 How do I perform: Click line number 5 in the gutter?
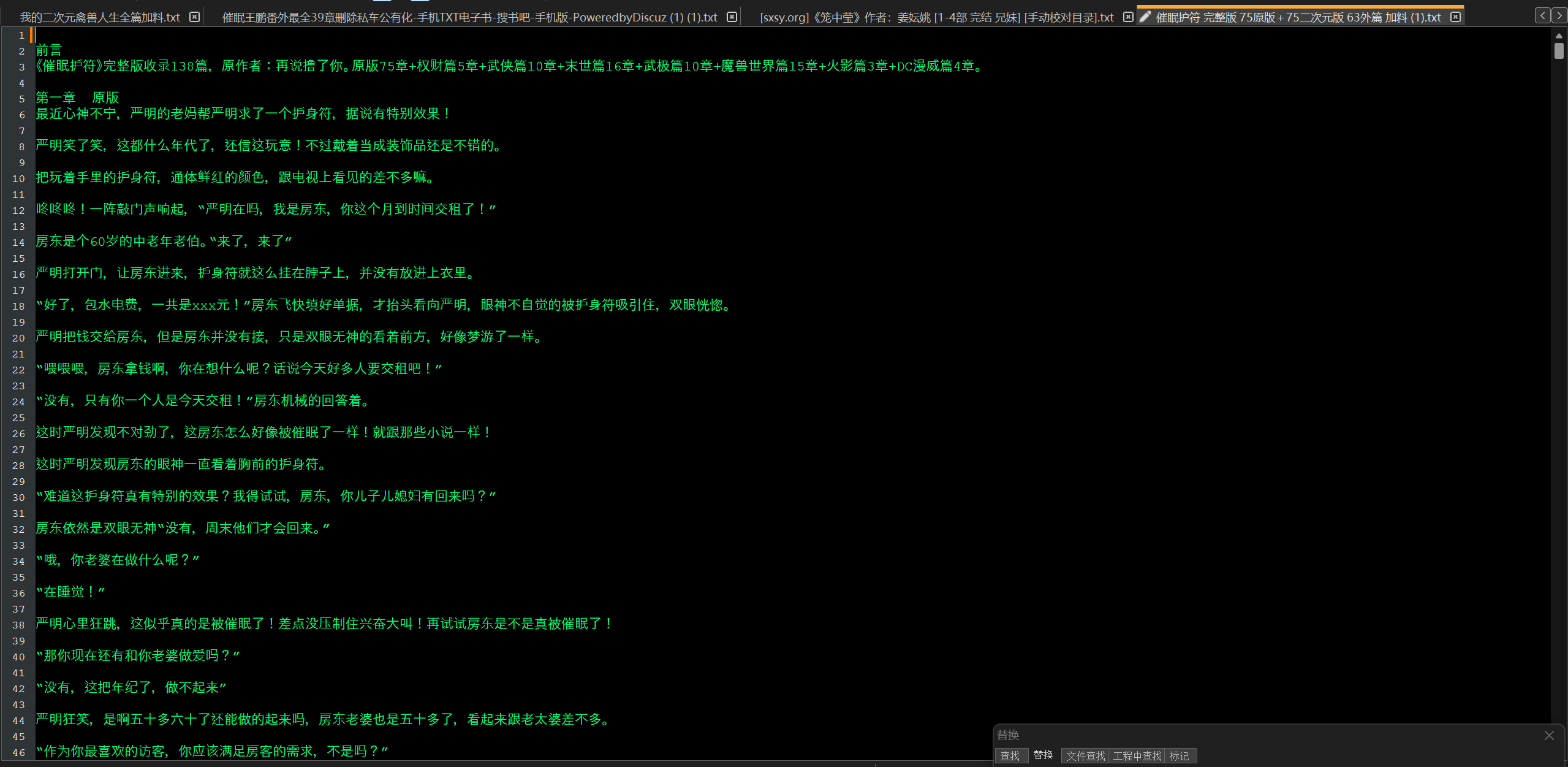tap(21, 99)
